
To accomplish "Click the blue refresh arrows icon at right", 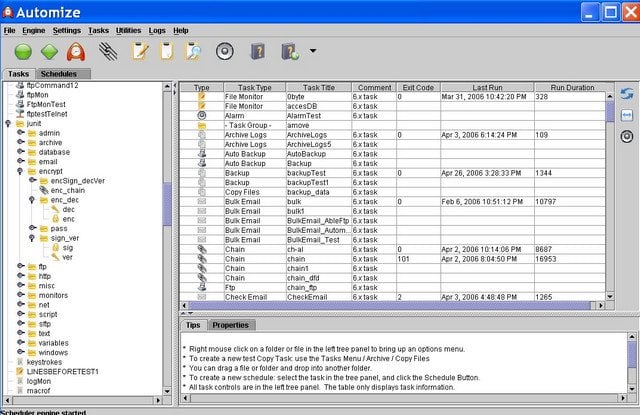I will click(627, 94).
